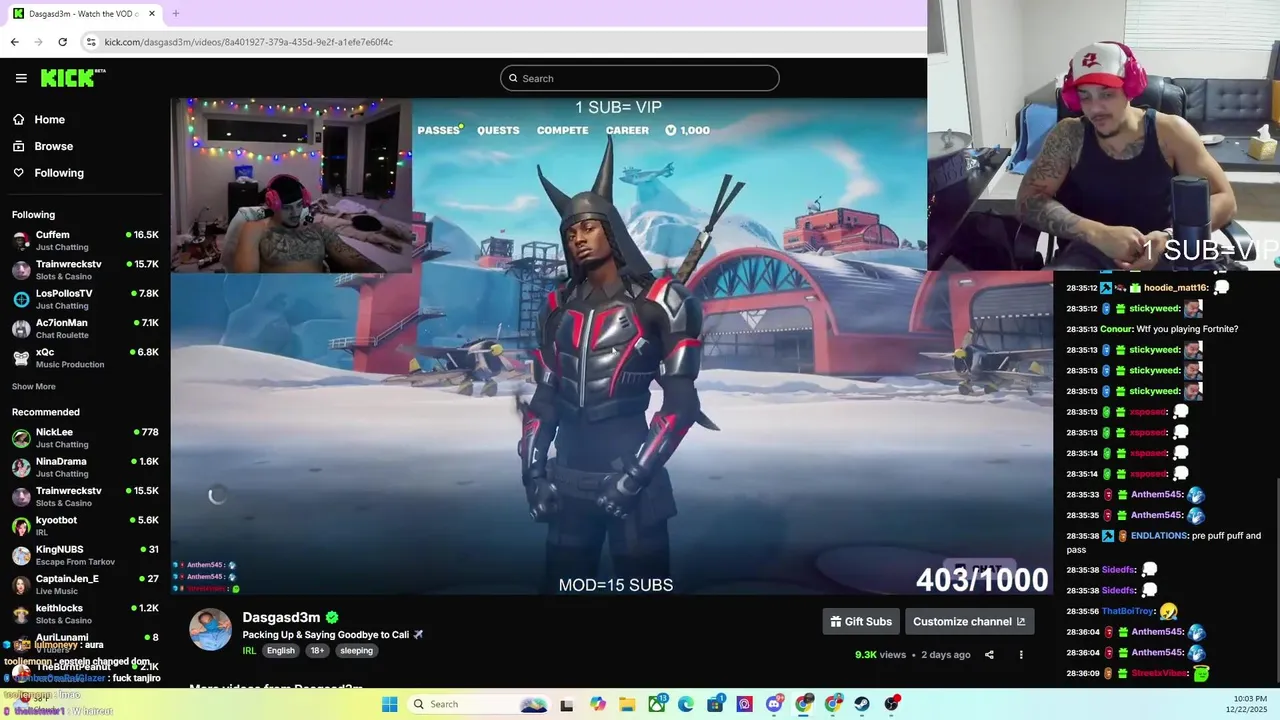This screenshot has height=720, width=1280.
Task: Click COMPETE in the video game menu
Action: [562, 130]
